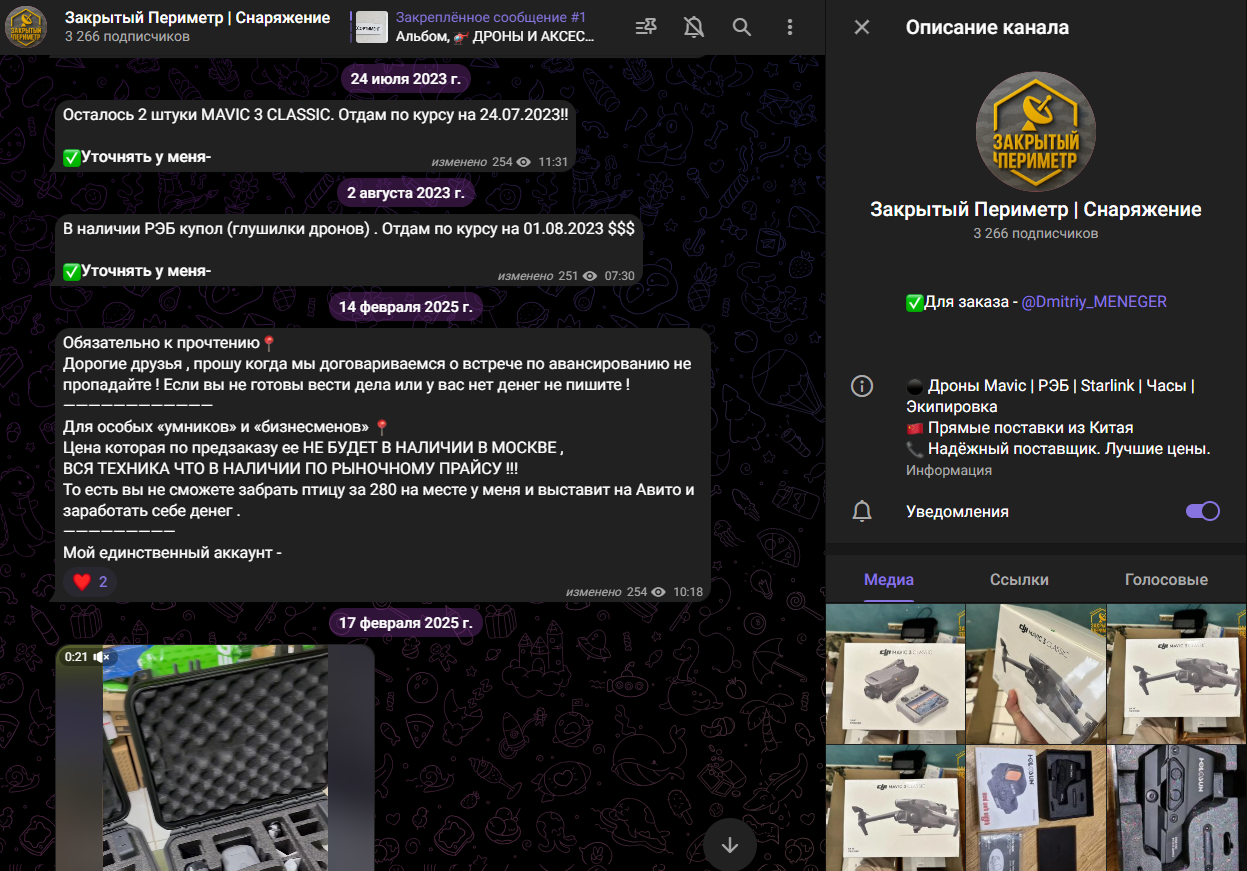
Task: Click the 17 февраля 2025 г. date badge
Action: point(406,622)
